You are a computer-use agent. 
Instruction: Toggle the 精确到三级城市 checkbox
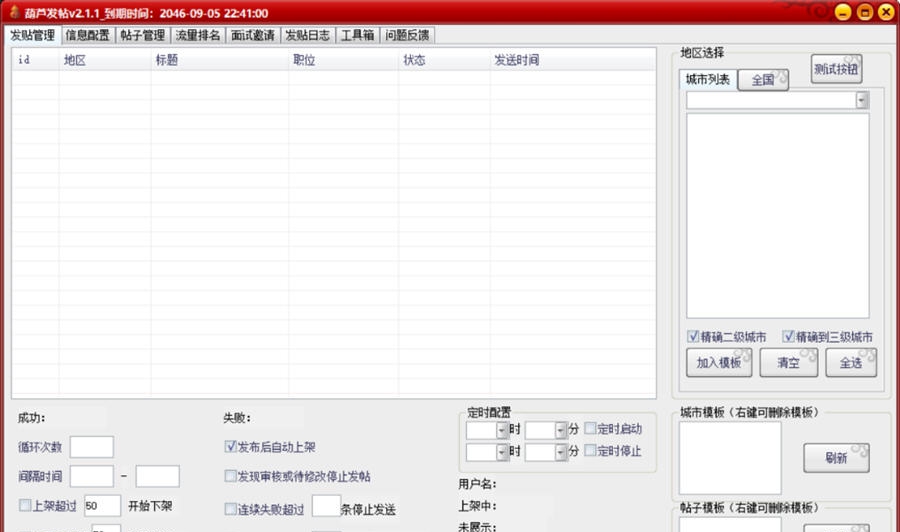point(789,336)
